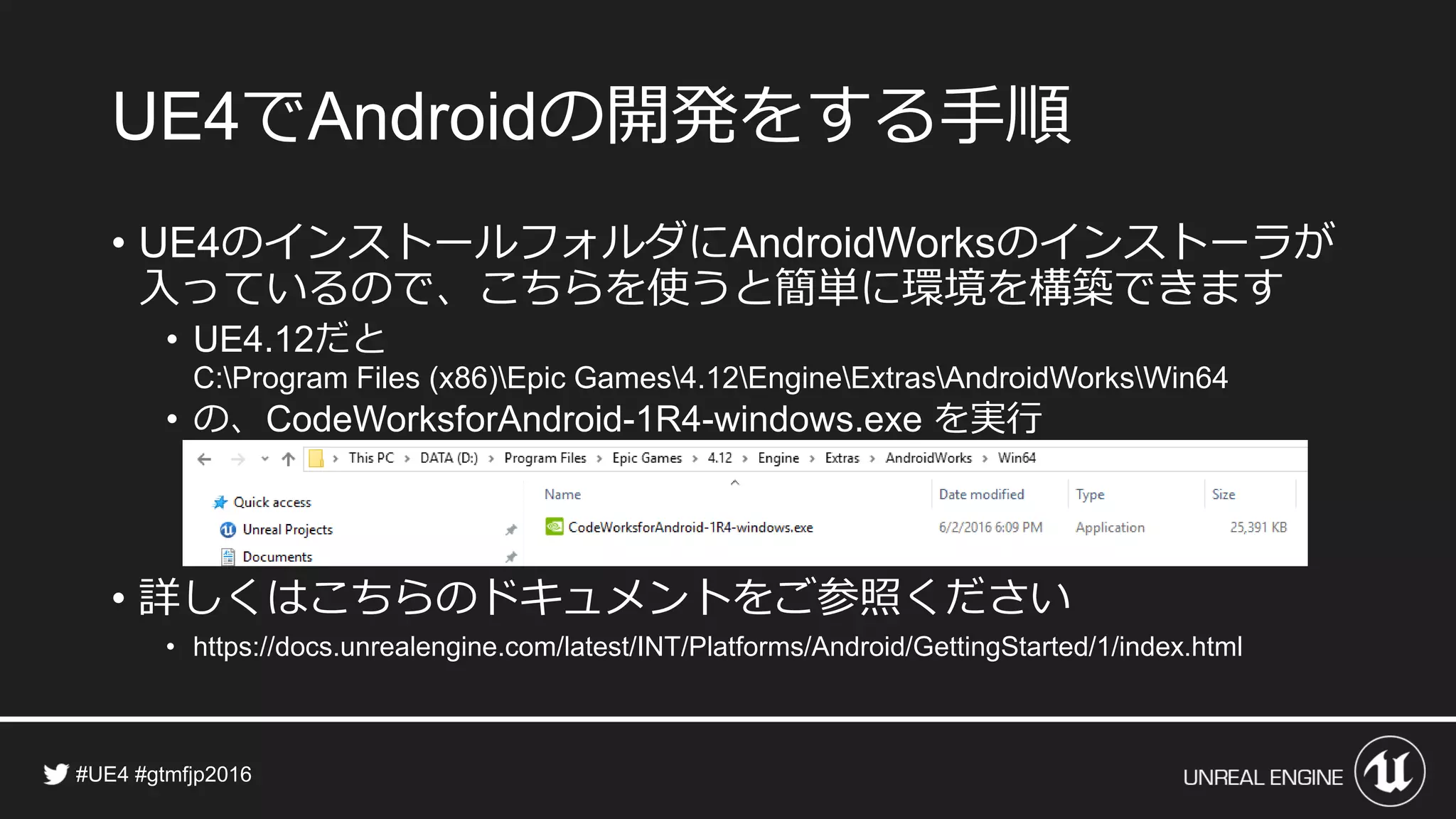1456x819 pixels.
Task: Open the docs.unrealengine.com Android GettingStarted link
Action: click(717, 647)
